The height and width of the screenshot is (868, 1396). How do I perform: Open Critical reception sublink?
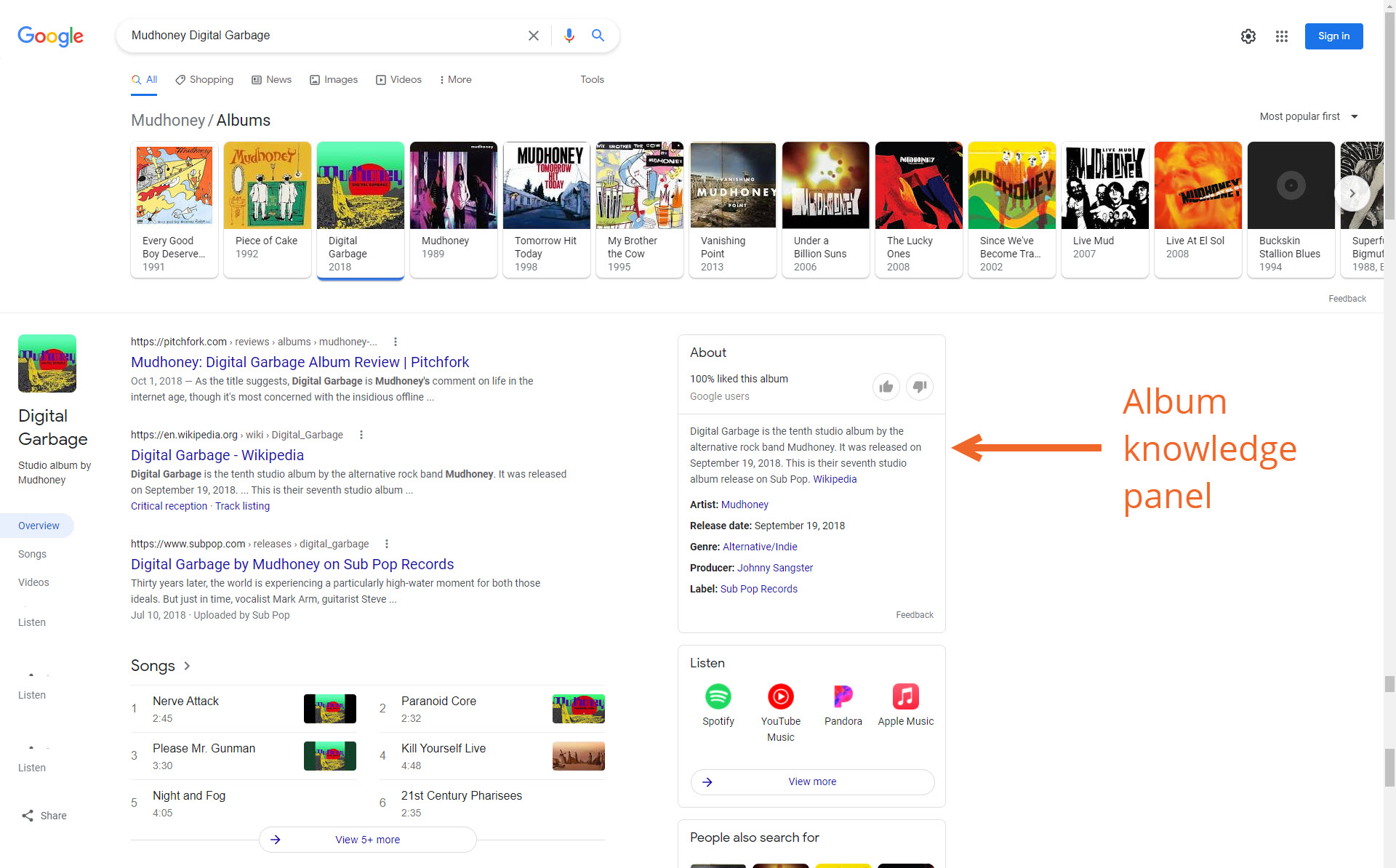pyautogui.click(x=169, y=506)
